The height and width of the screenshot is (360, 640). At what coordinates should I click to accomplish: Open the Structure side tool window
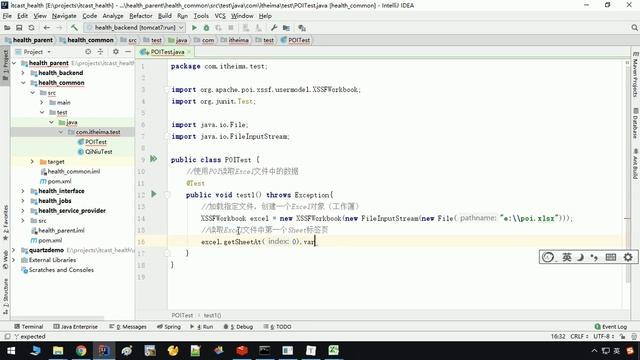tap(5, 296)
